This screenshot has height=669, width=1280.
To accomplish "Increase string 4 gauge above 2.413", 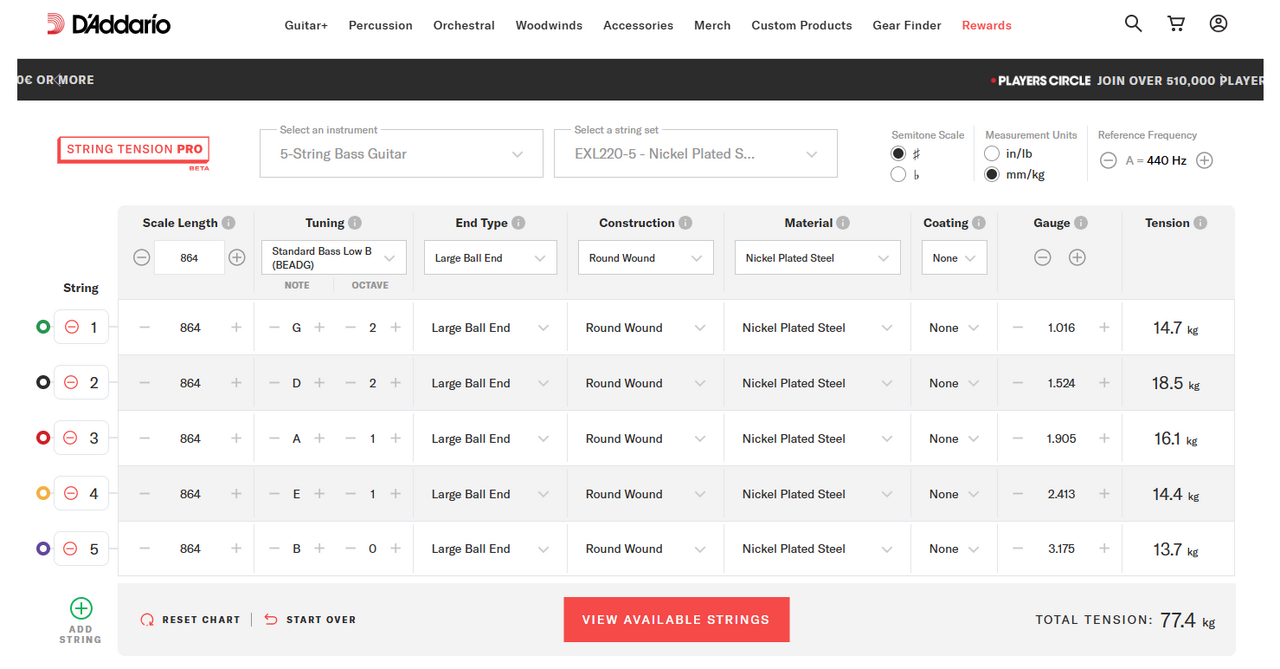I will coord(1105,493).
